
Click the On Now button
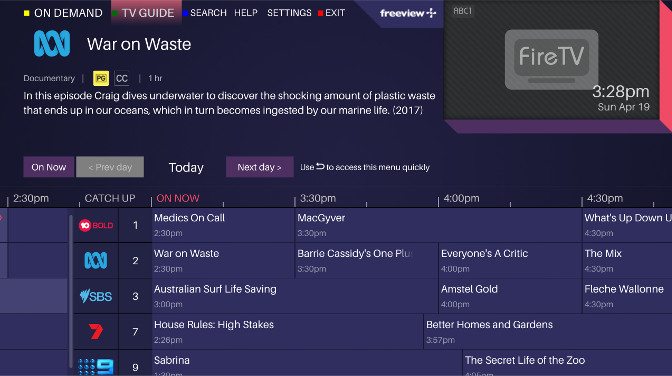tap(48, 167)
